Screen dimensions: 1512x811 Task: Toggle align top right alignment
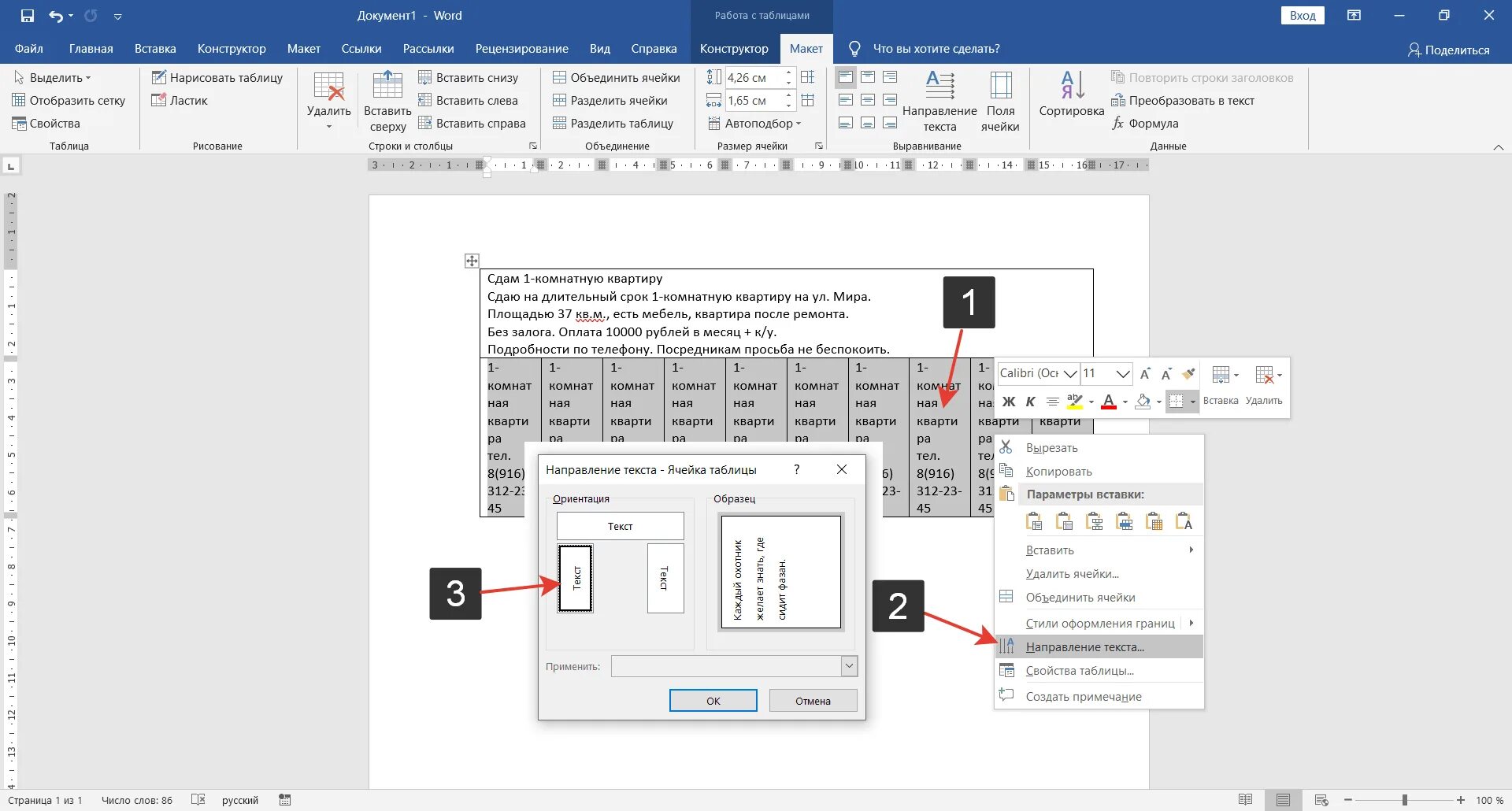pyautogui.click(x=890, y=77)
